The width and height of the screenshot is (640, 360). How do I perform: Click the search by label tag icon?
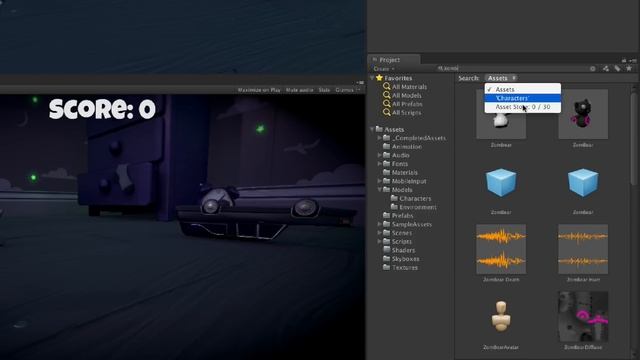pyautogui.click(x=618, y=69)
